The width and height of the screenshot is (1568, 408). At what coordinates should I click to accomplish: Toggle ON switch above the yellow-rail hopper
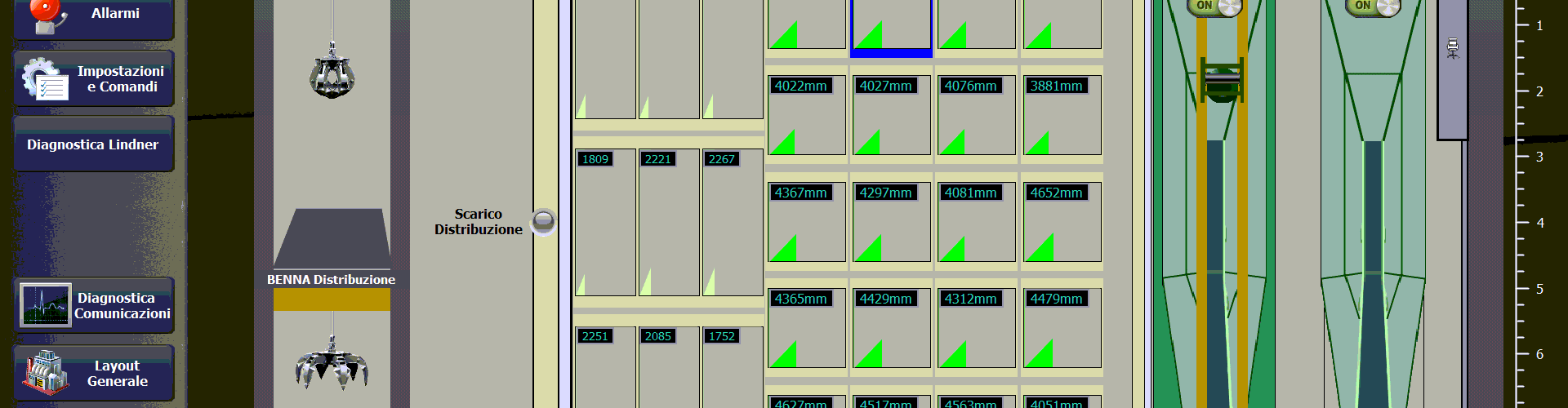[1214, 7]
